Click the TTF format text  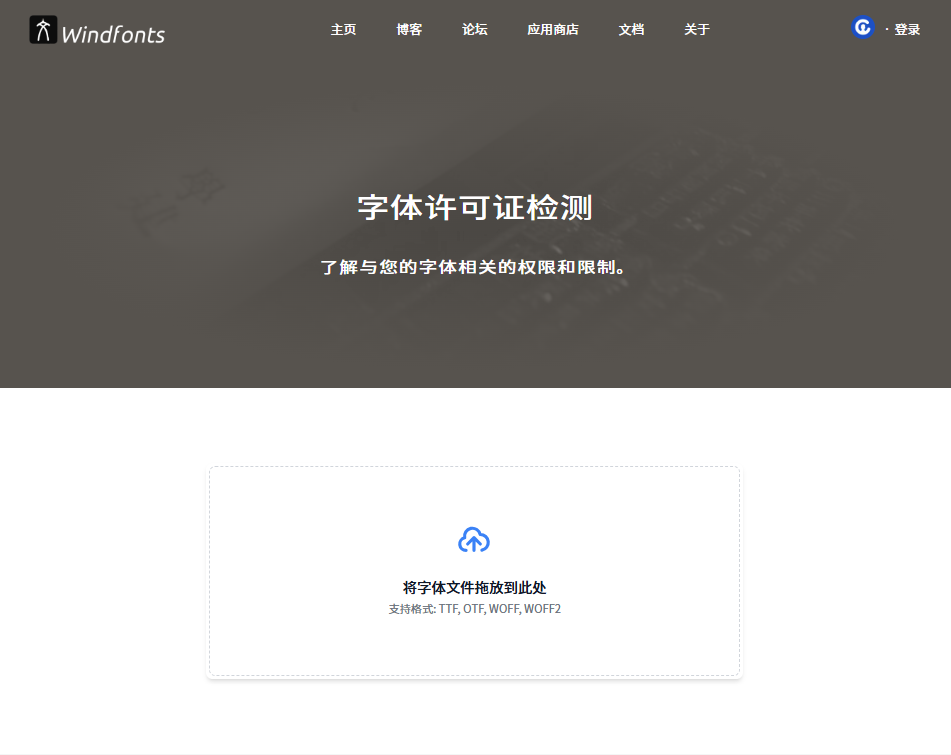(x=448, y=609)
